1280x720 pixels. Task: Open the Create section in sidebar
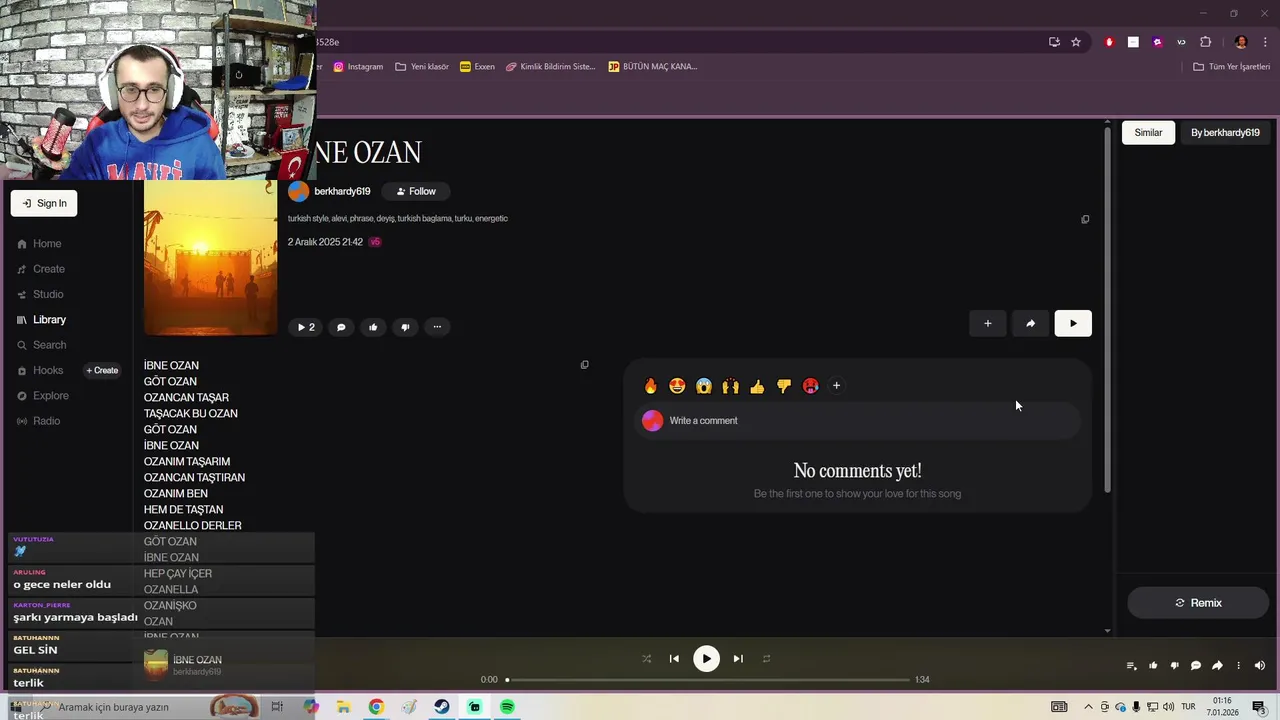(40, 269)
